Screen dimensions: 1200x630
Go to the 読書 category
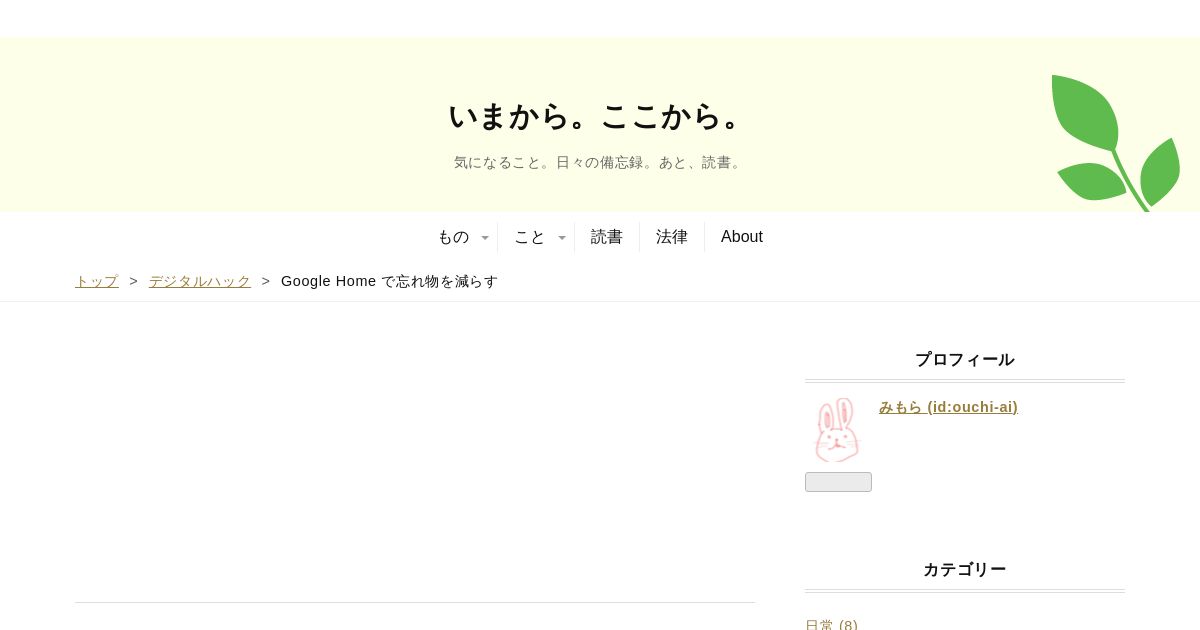click(x=607, y=237)
